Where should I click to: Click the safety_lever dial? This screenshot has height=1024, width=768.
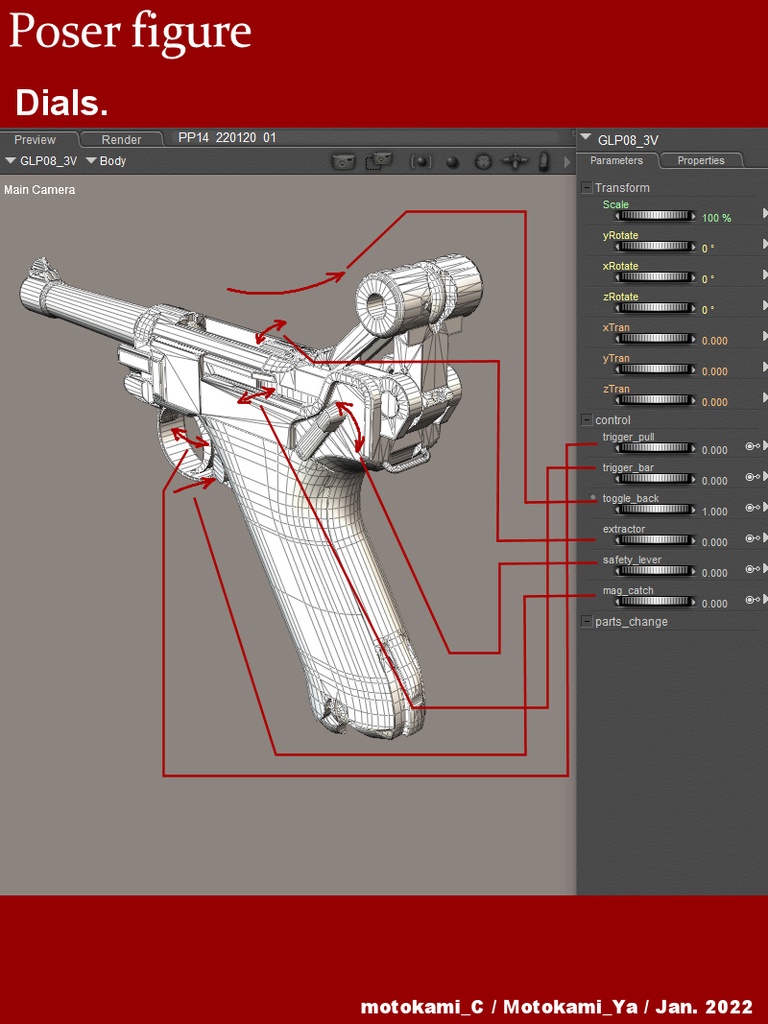point(655,571)
